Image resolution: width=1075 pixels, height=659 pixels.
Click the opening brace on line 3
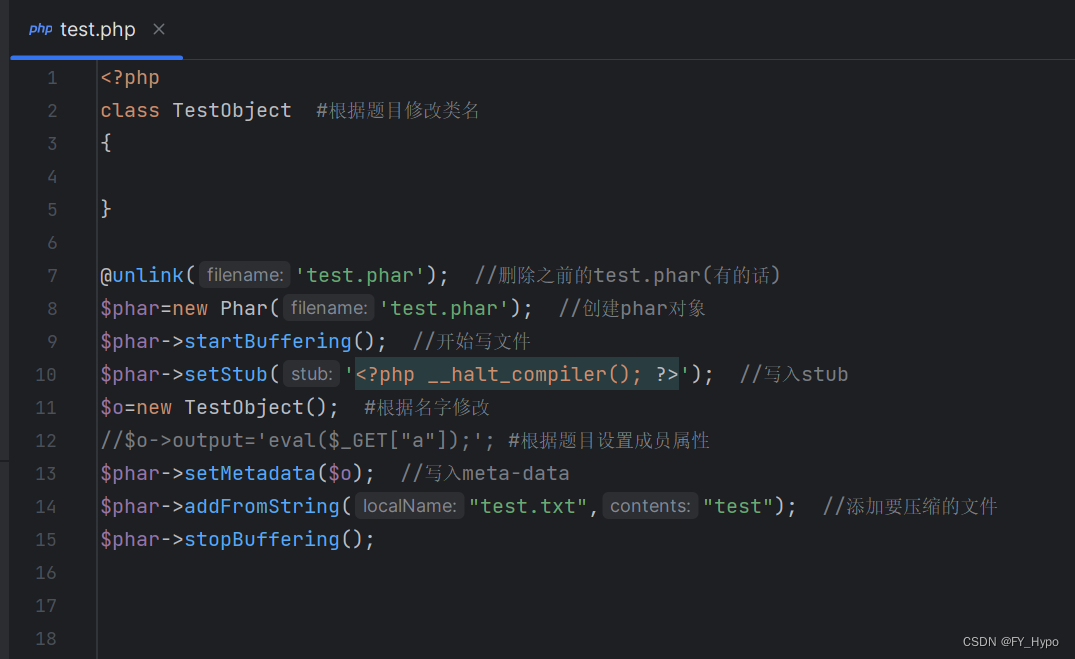tap(106, 143)
